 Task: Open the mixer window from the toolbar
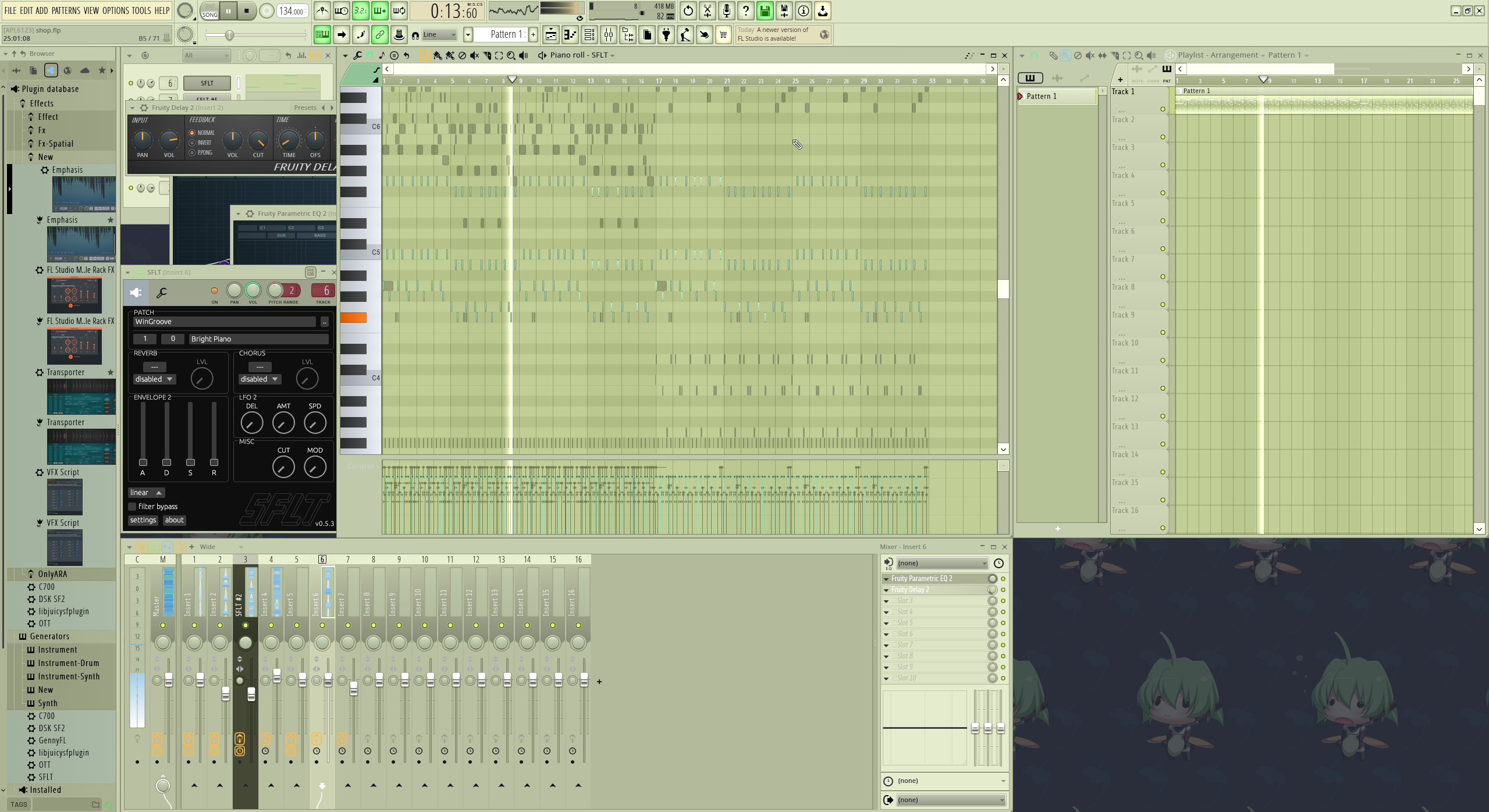point(608,35)
